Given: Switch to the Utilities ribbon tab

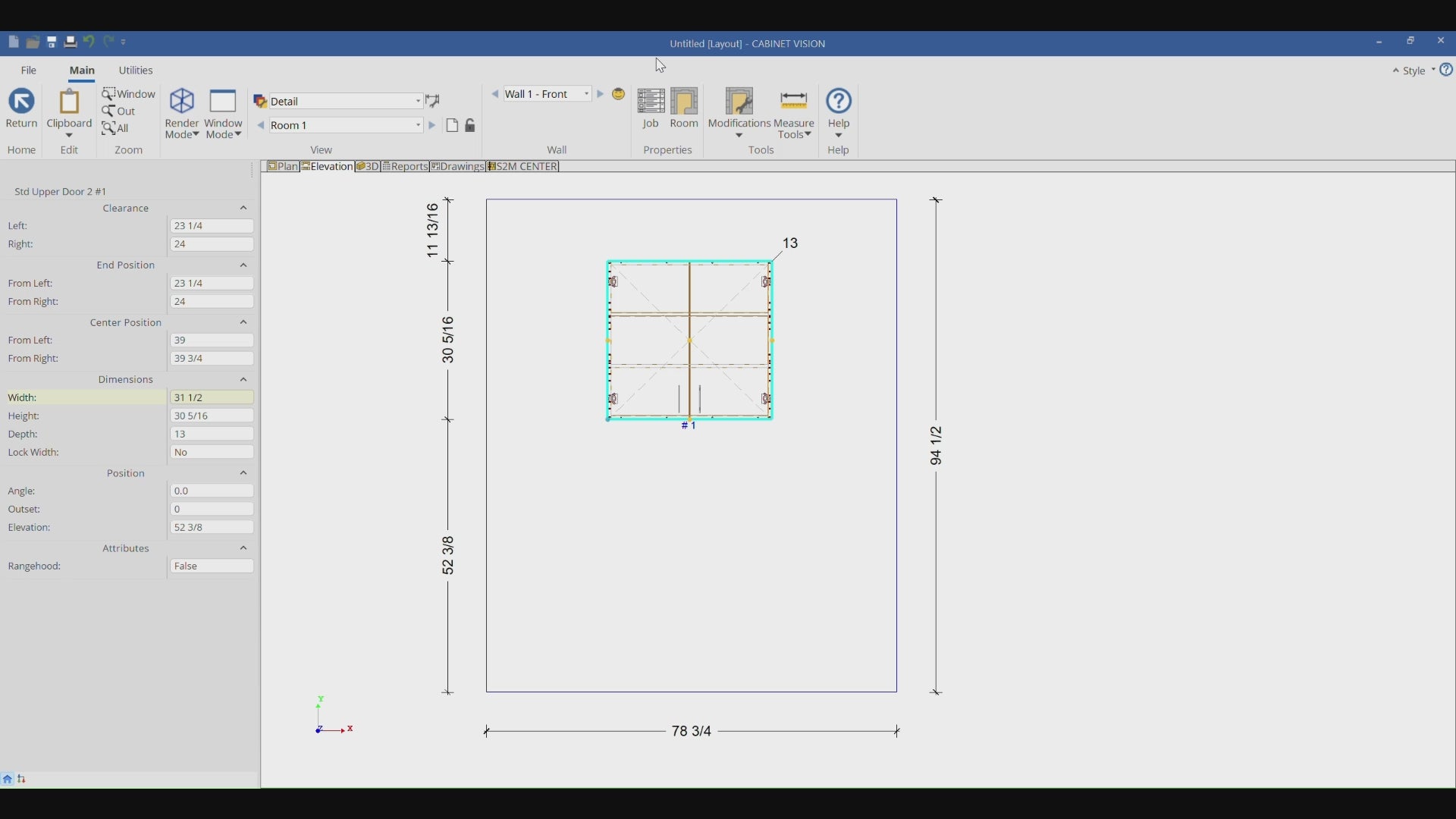Looking at the screenshot, I should click(x=136, y=71).
